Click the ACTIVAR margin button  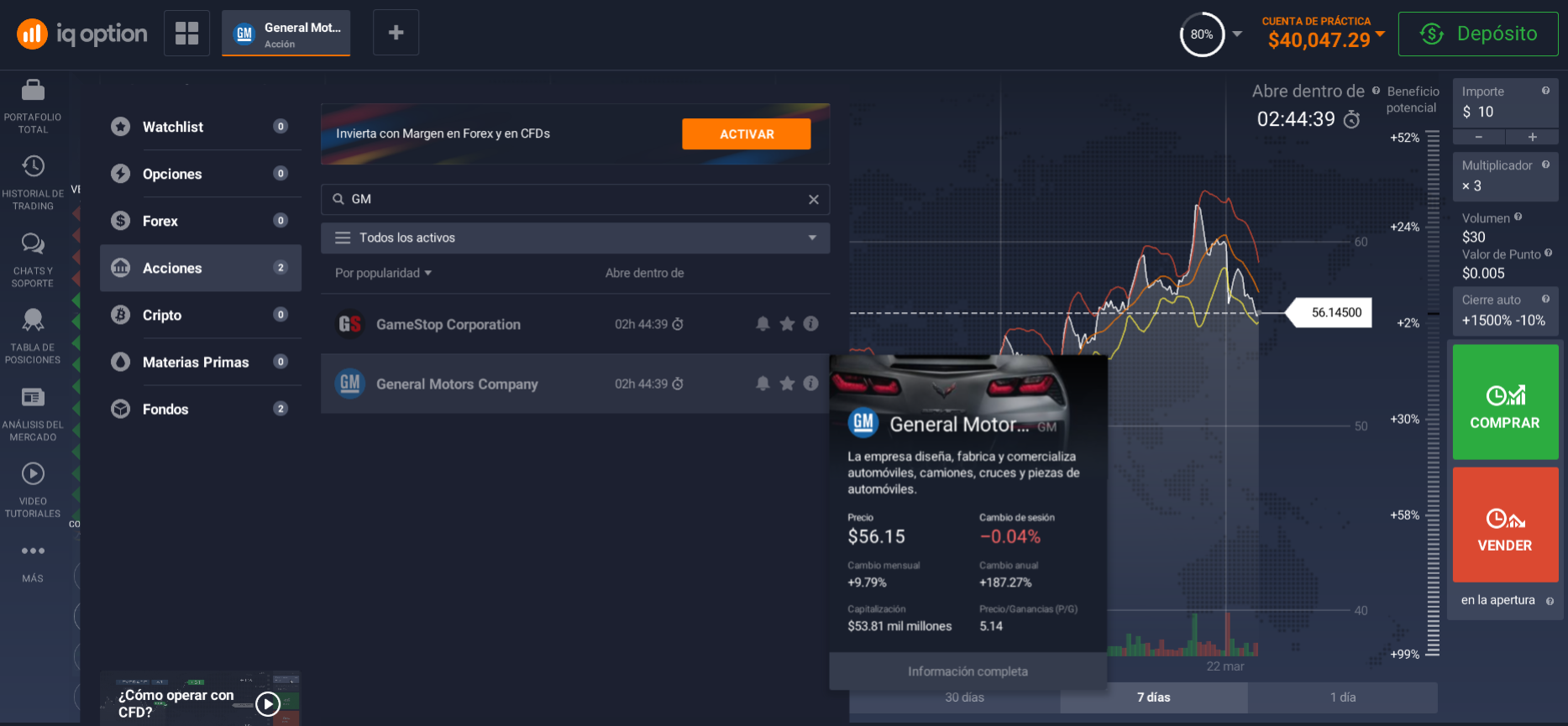pos(747,134)
